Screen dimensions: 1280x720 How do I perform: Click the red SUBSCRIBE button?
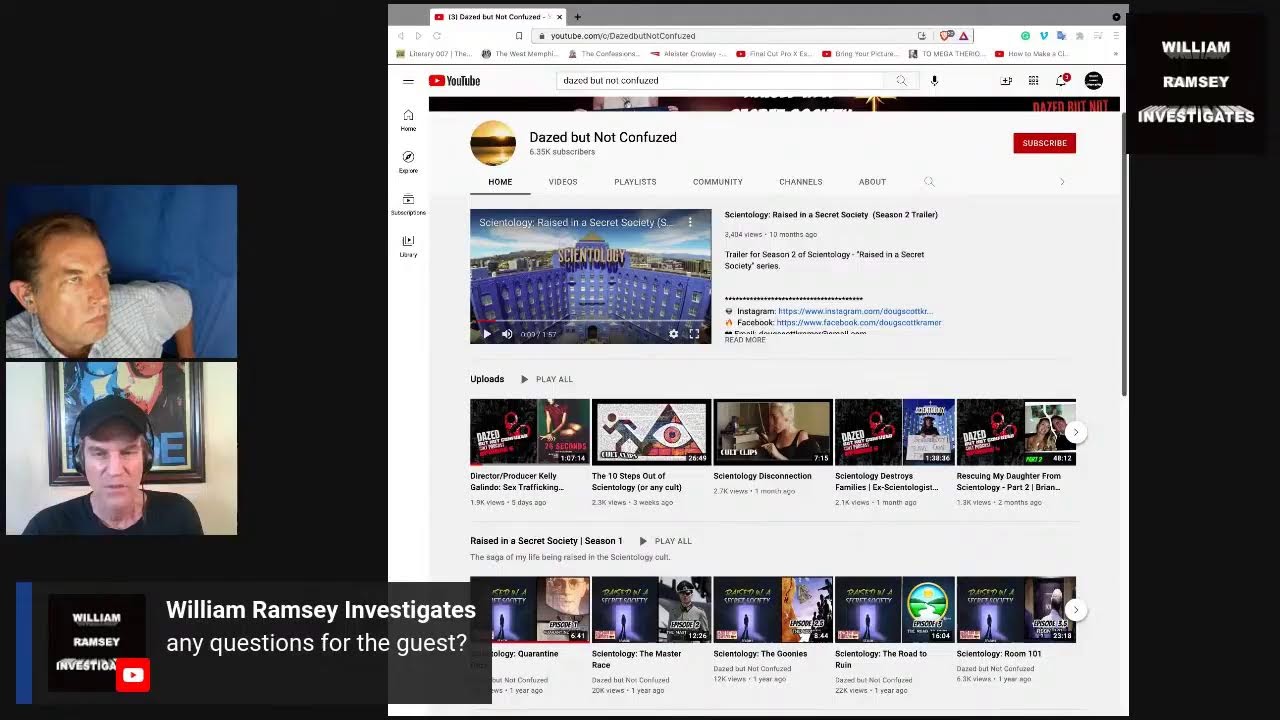coord(1044,143)
